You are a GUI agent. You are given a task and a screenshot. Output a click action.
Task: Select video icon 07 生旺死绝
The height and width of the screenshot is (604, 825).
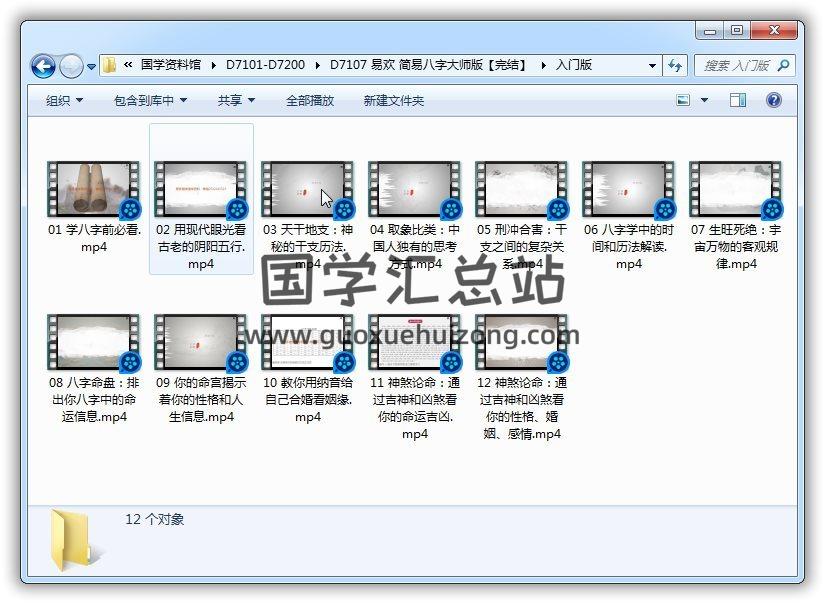[x=736, y=189]
